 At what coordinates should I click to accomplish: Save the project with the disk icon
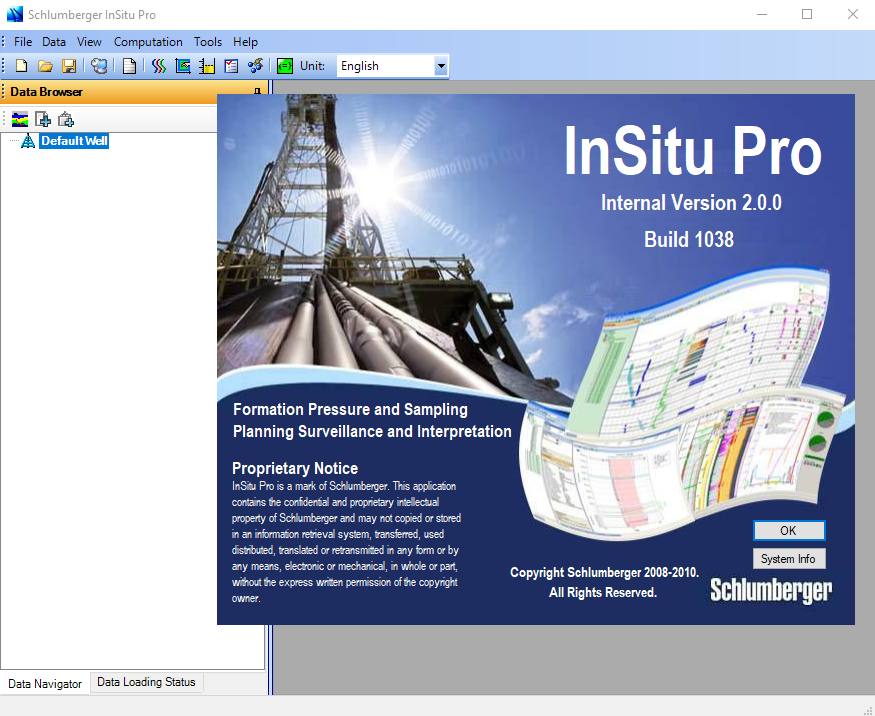pos(69,65)
